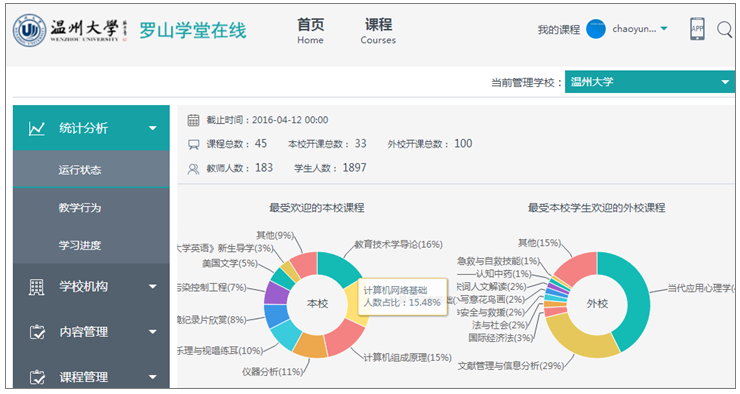Expand the 学校机构 menu arrow

(152, 286)
